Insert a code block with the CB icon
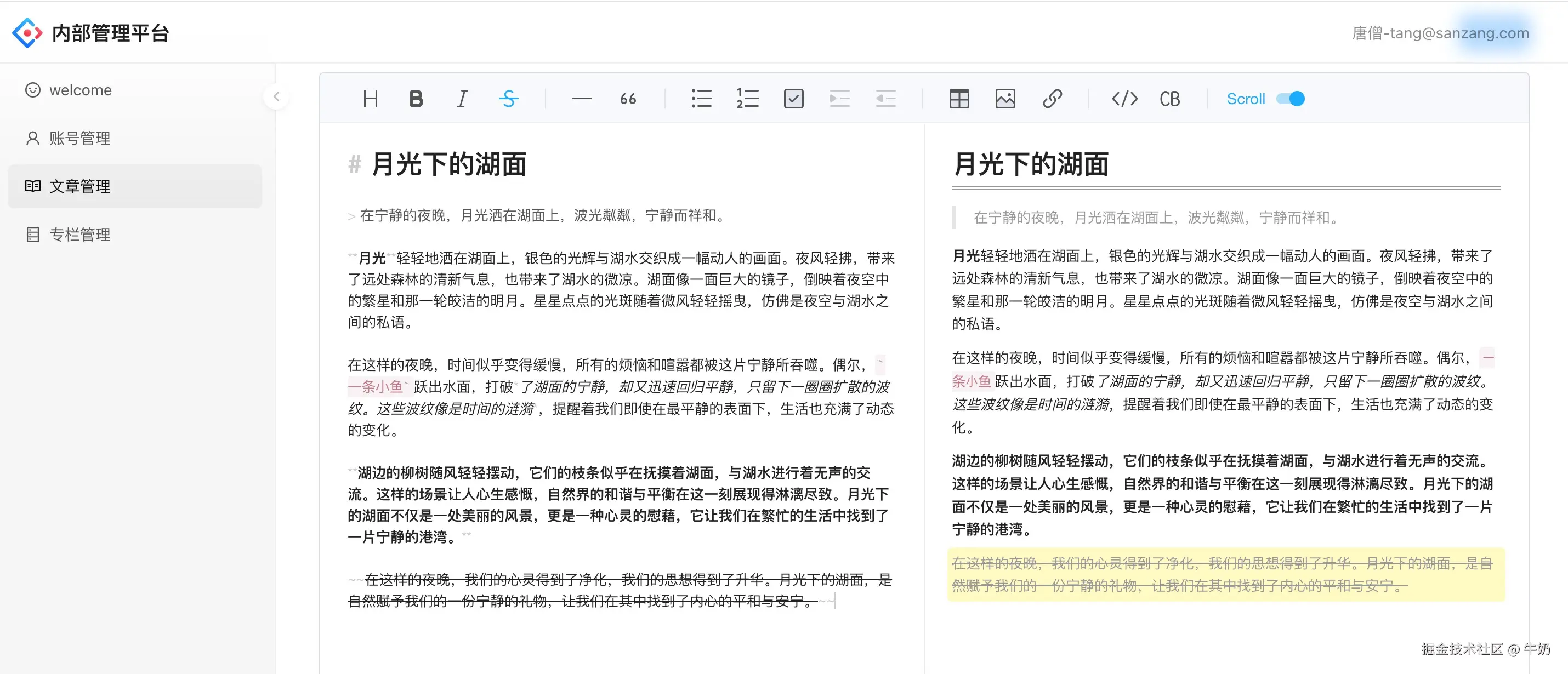The height and width of the screenshot is (674, 1568). [x=1169, y=99]
